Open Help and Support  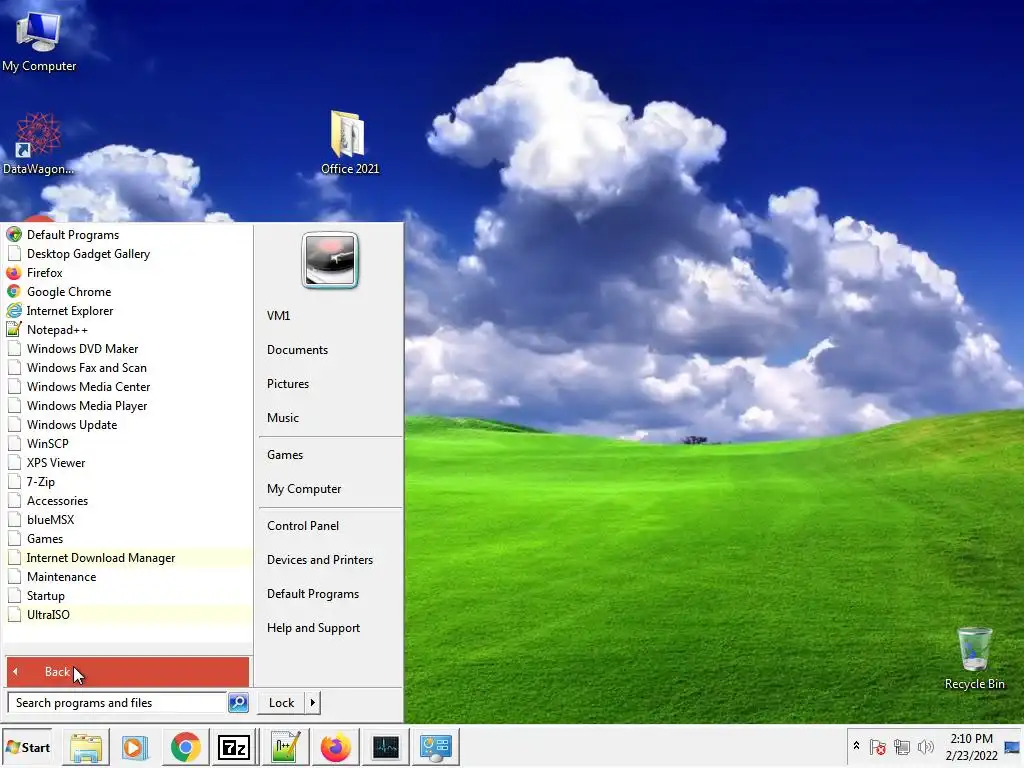(x=330, y=628)
